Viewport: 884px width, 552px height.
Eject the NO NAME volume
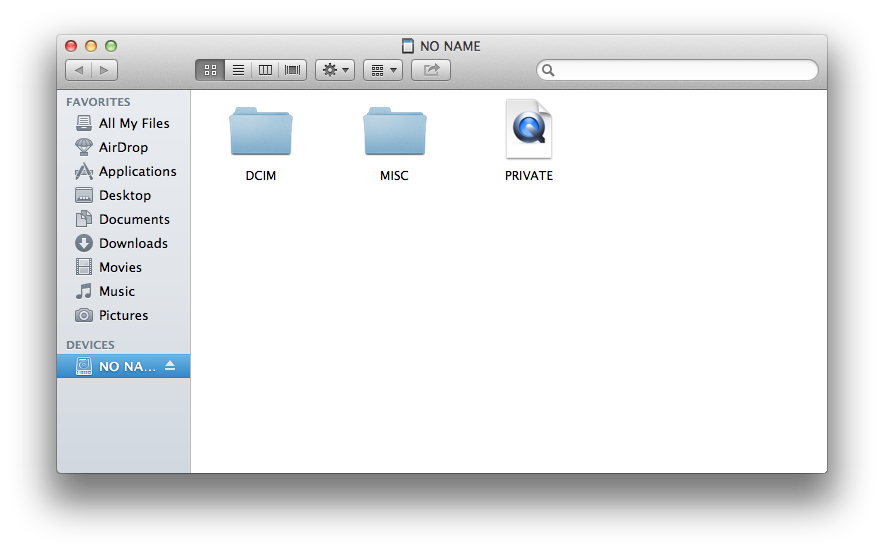(x=170, y=366)
